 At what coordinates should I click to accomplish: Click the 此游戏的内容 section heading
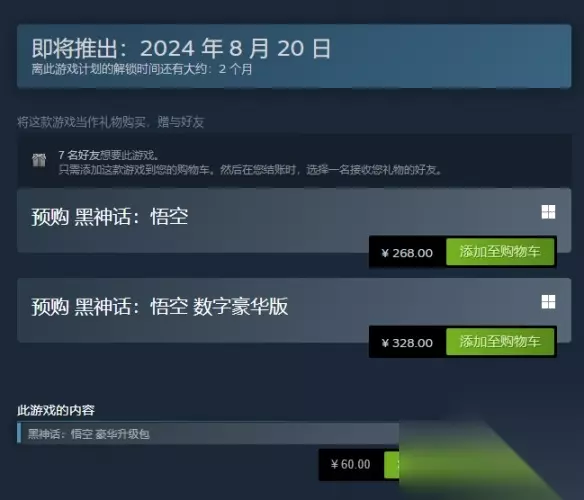pos(56,411)
